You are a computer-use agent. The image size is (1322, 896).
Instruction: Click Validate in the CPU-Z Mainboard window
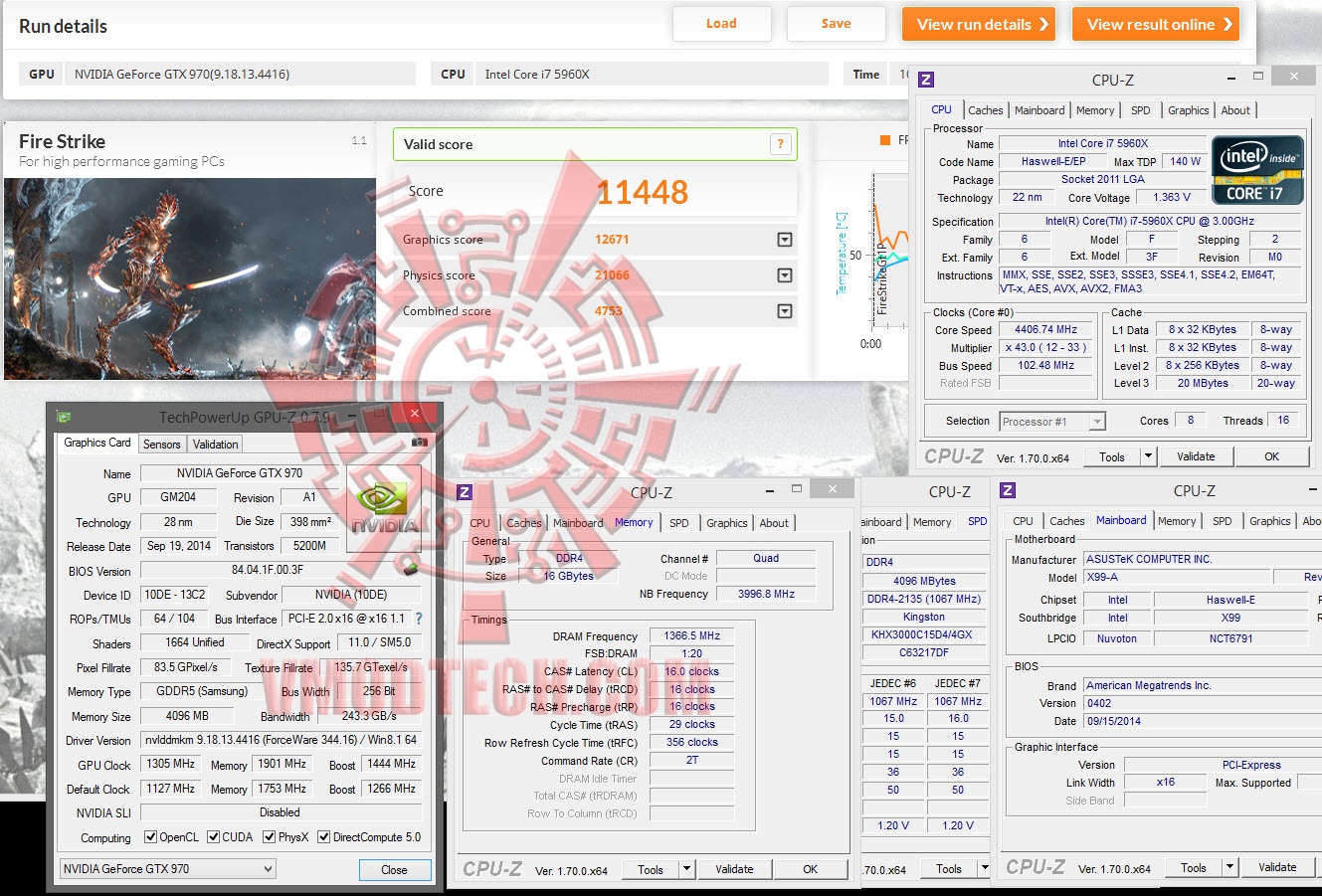(1277, 867)
